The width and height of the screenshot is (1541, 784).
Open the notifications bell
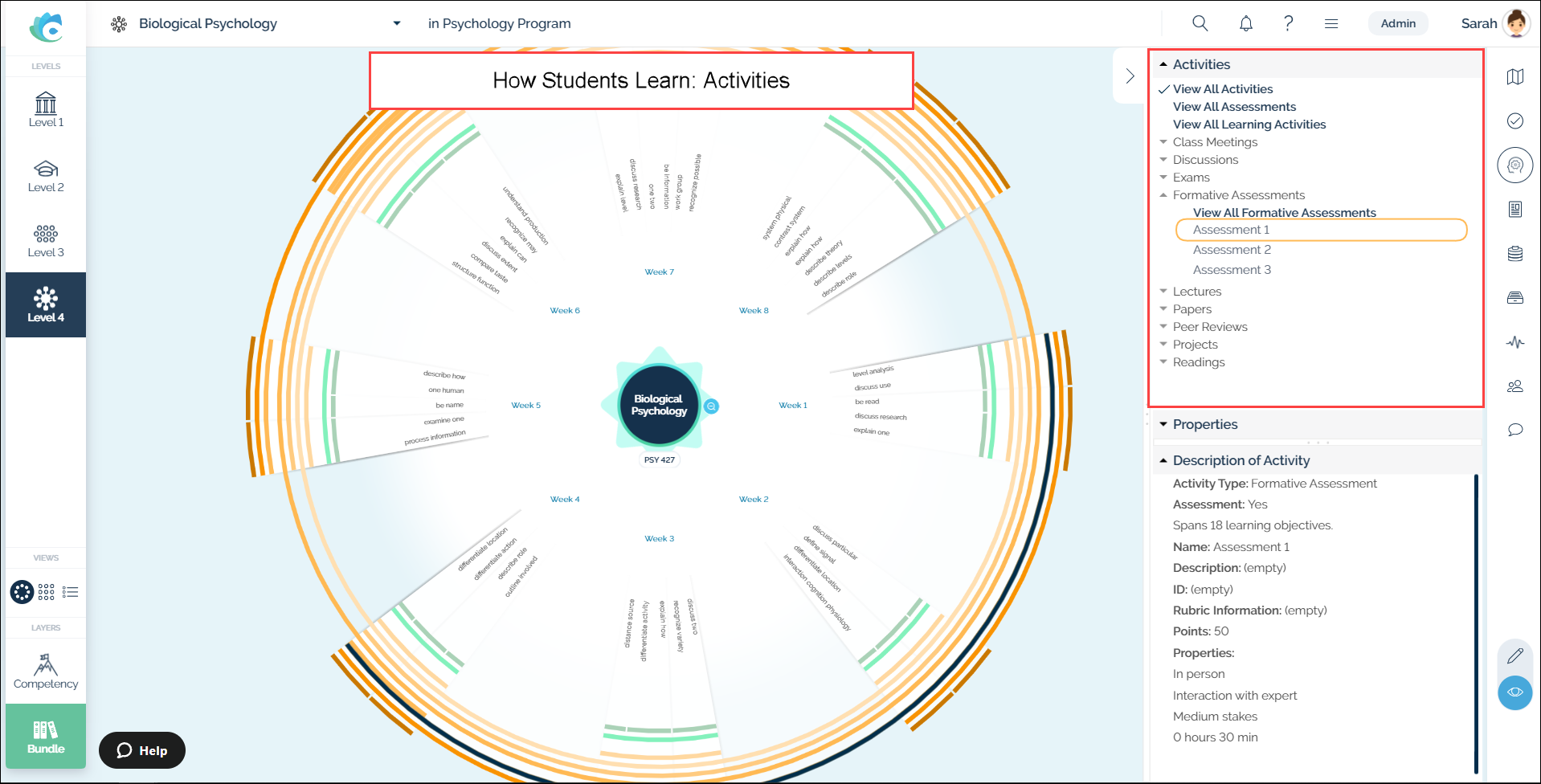click(x=1245, y=23)
